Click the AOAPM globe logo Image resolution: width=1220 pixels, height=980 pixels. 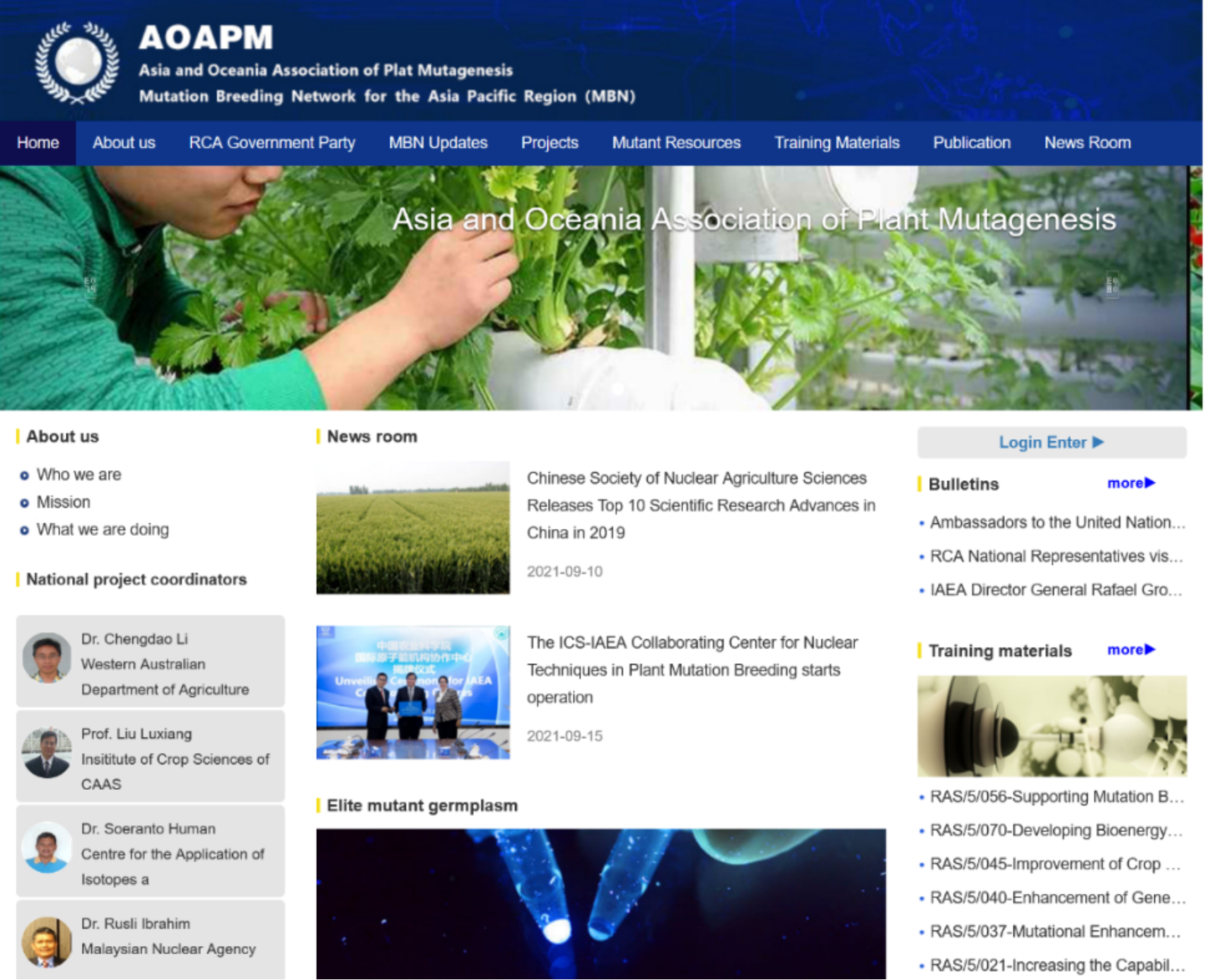pyautogui.click(x=78, y=62)
